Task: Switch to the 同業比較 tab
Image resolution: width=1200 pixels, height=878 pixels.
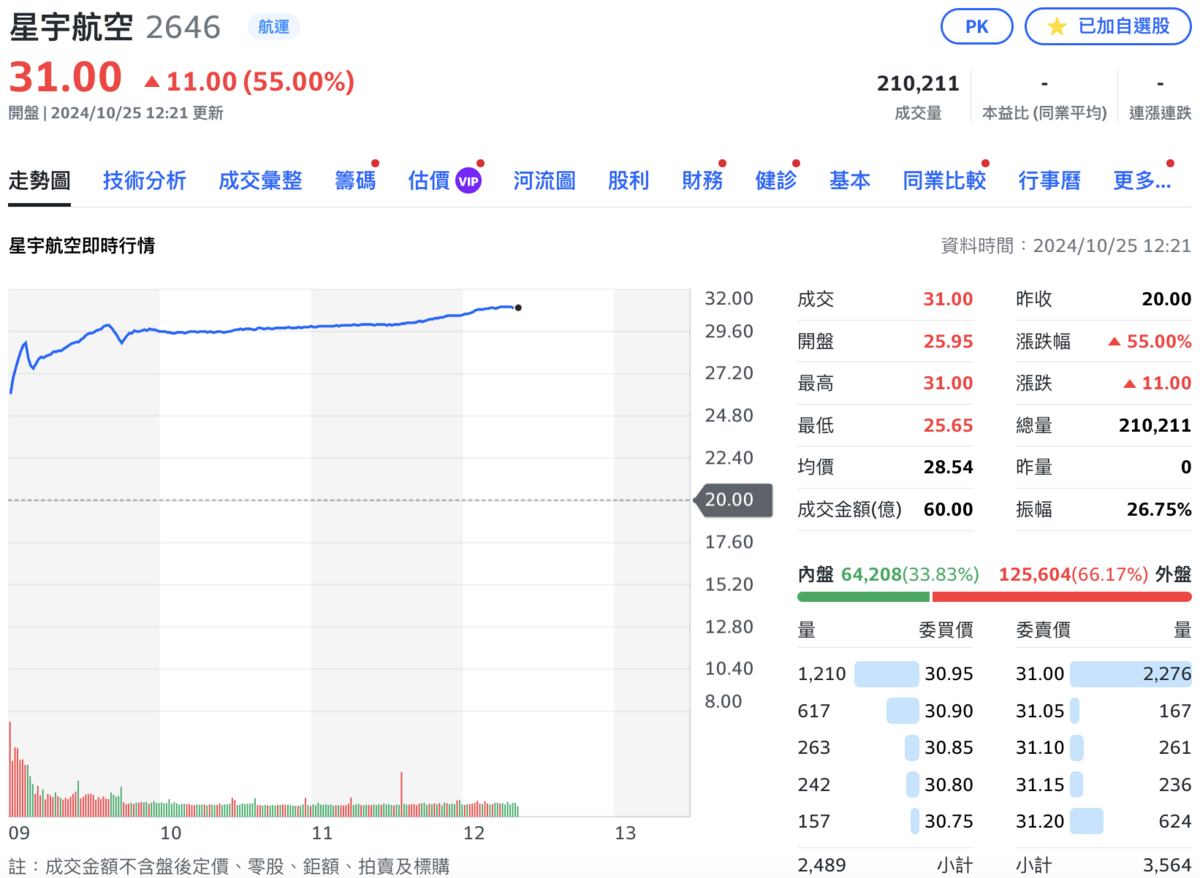Action: [x=945, y=181]
